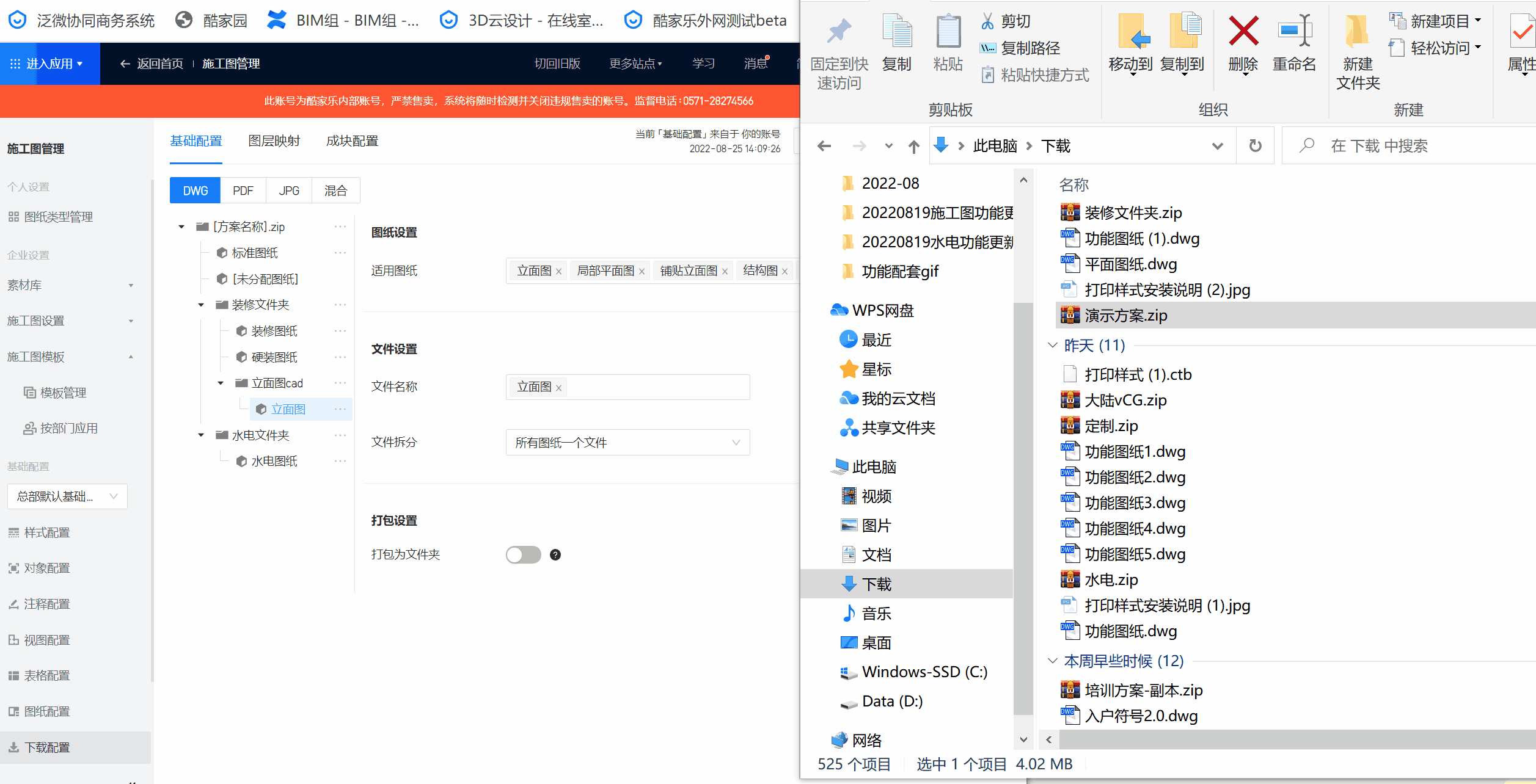Open more options dots for 装修文件夹
1536x784 pixels.
point(340,305)
